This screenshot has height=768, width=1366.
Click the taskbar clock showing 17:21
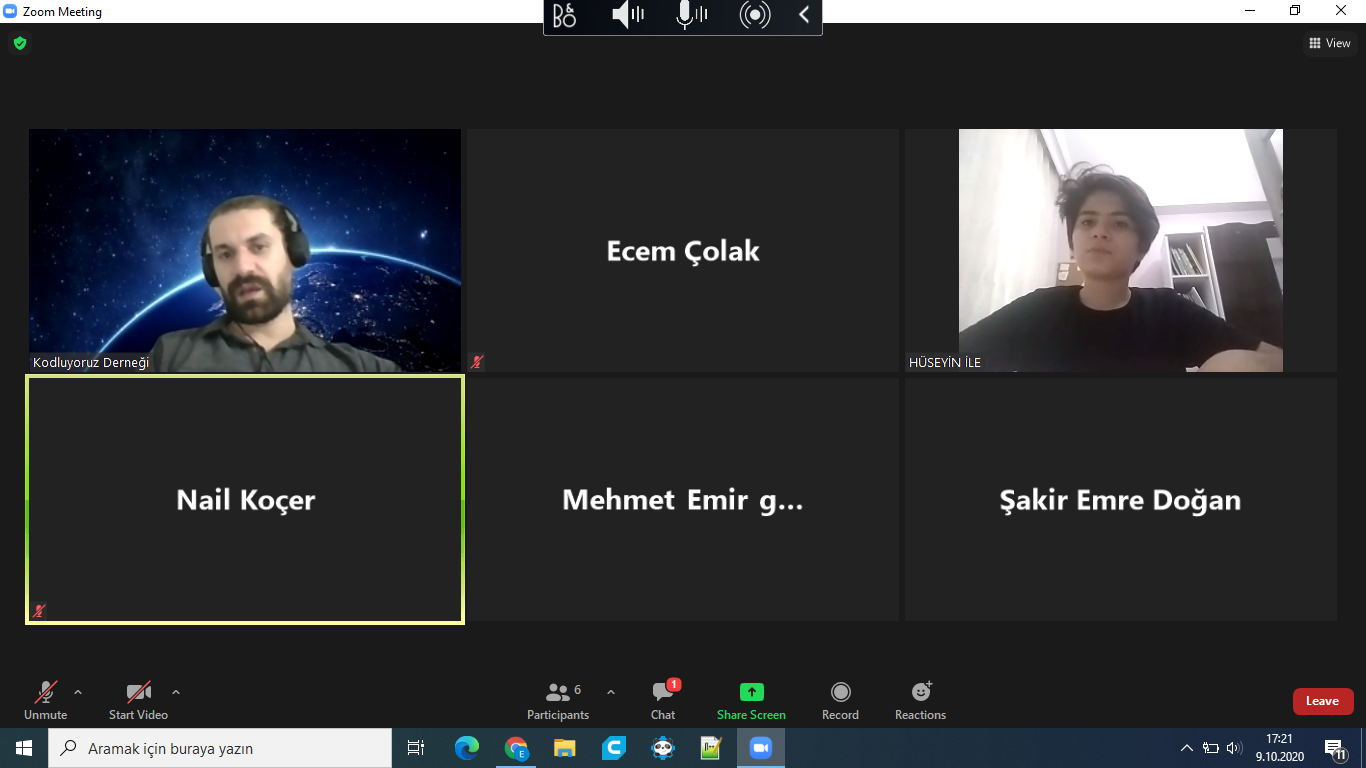(1278, 748)
